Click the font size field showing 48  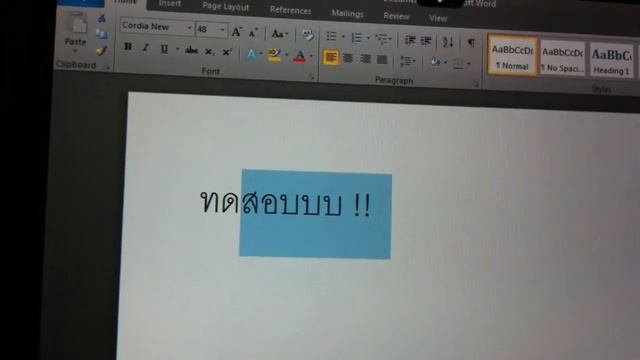(207, 29)
